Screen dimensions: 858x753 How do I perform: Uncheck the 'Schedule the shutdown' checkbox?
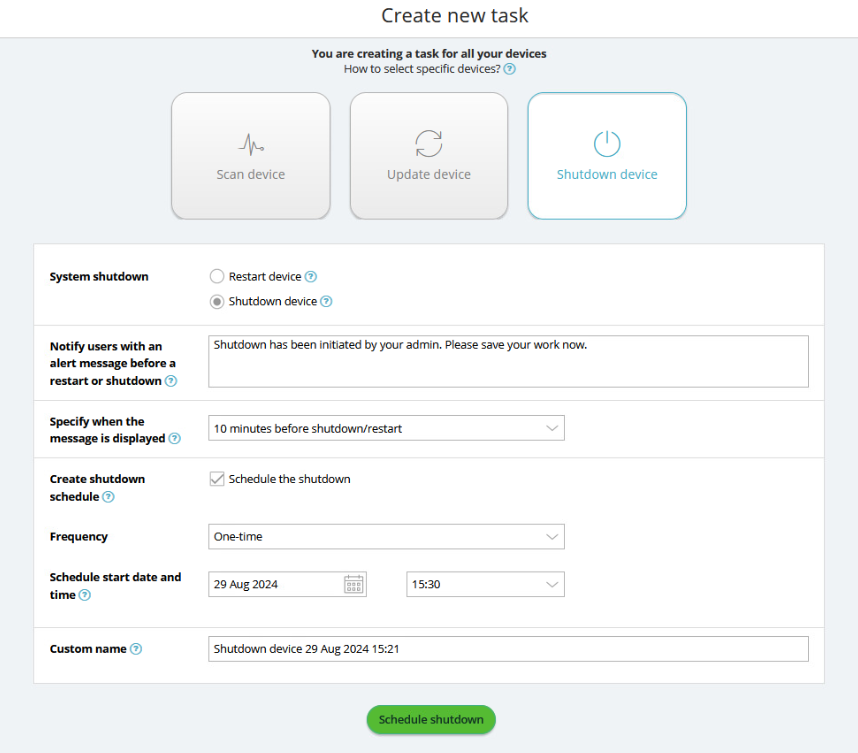(217, 479)
